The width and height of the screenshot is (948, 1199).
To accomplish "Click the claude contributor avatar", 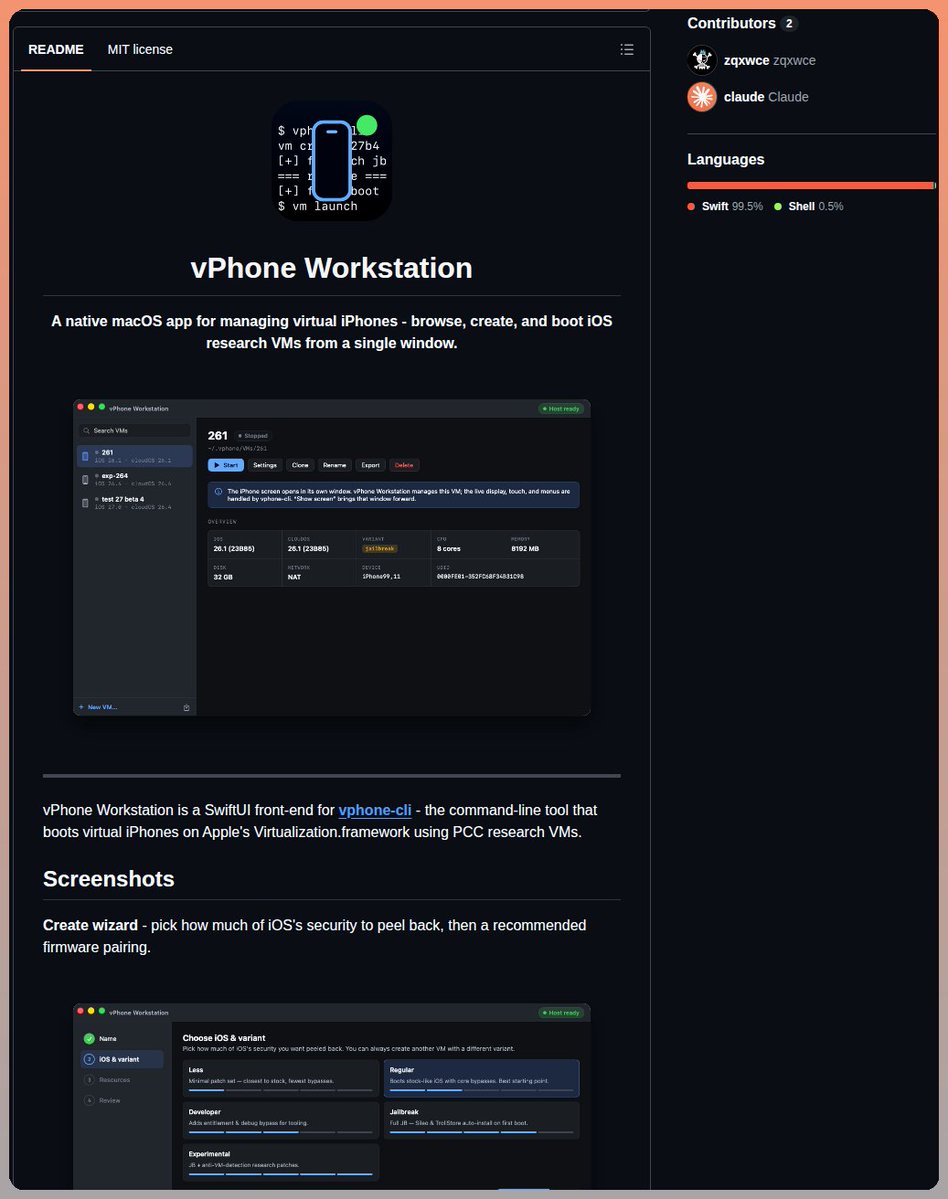I will pyautogui.click(x=702, y=97).
